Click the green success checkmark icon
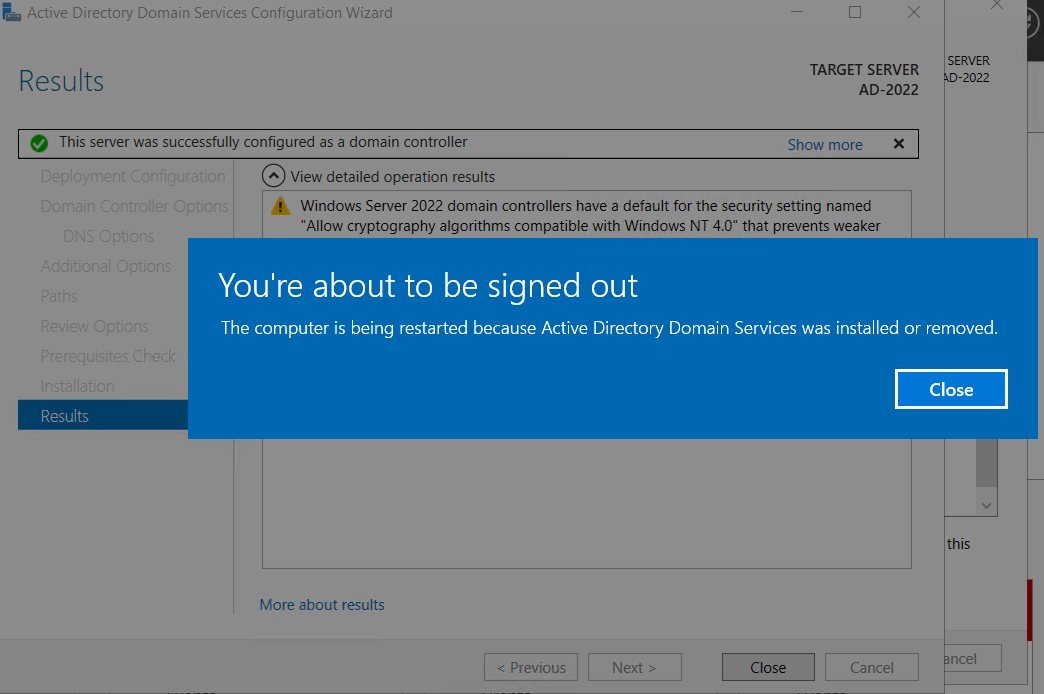 (x=39, y=143)
